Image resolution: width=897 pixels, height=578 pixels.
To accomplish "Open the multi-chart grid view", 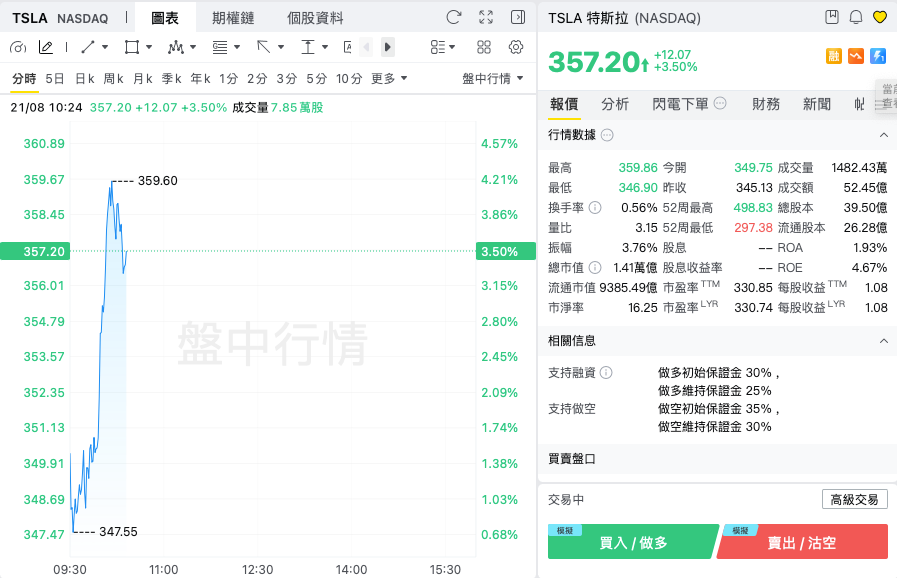I will click(x=484, y=47).
